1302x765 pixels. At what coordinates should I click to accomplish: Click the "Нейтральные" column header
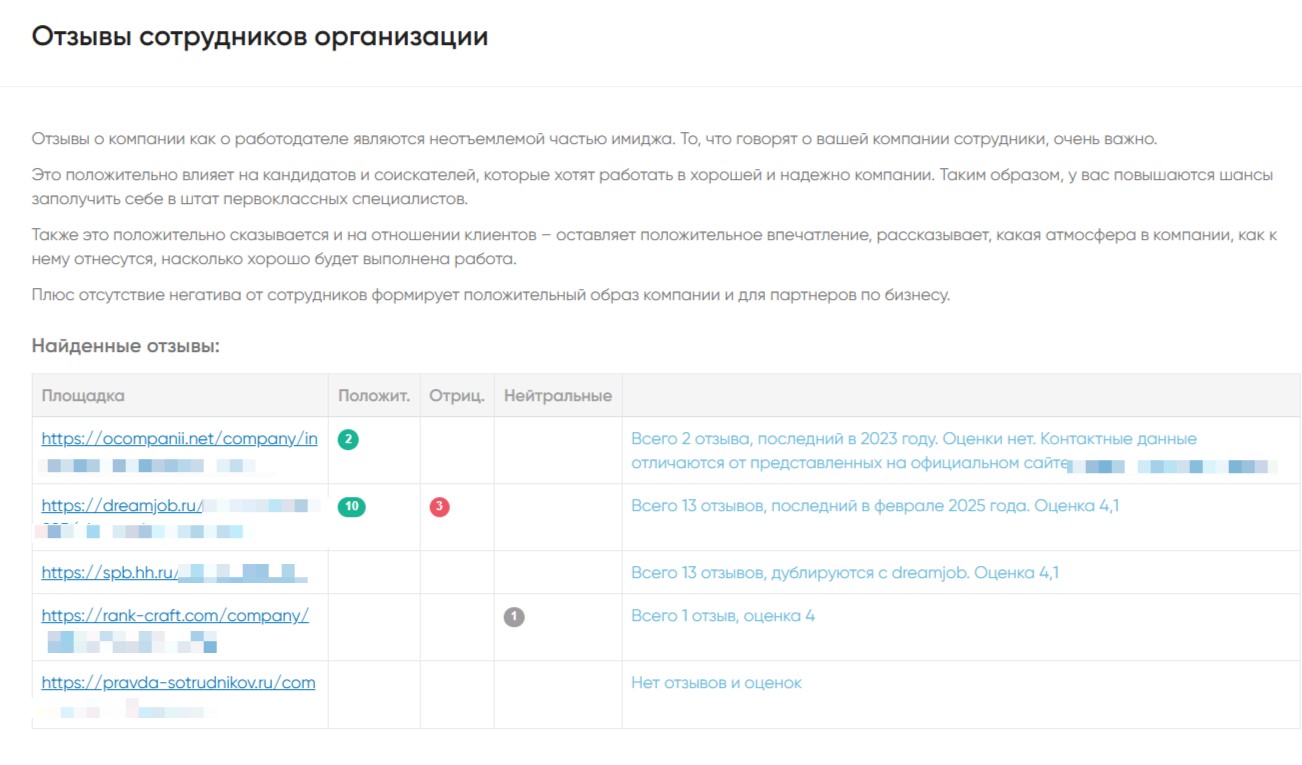click(x=558, y=396)
